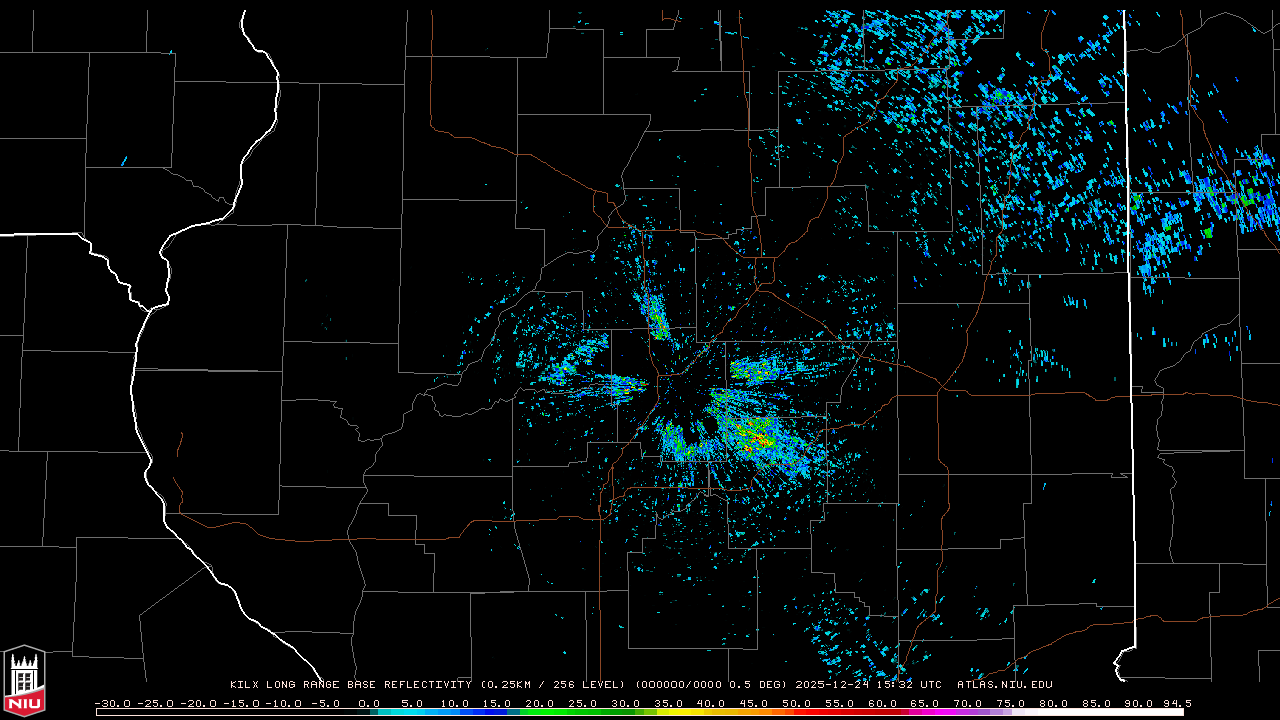Click the NIU castle logo
The image size is (1280, 720).
24,681
